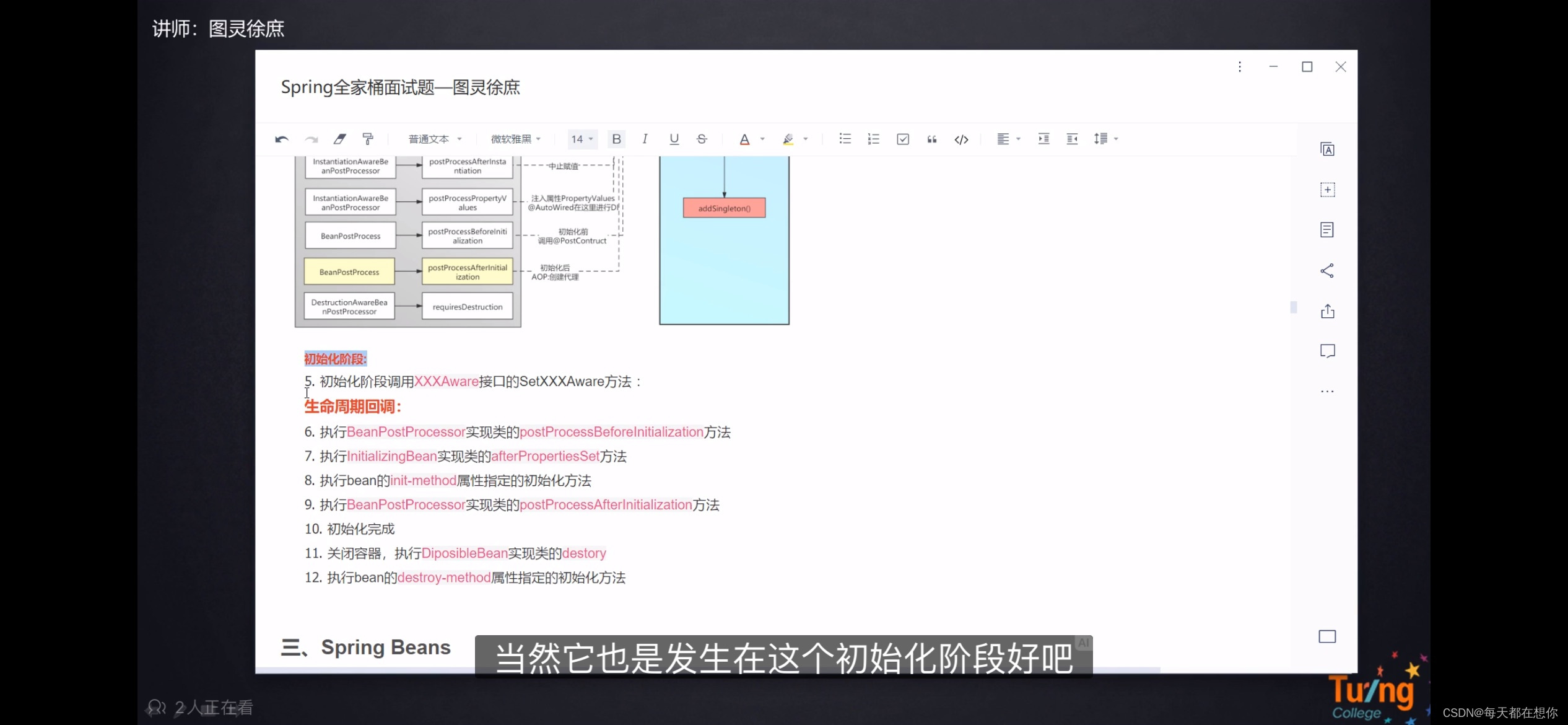The image size is (1568, 725).
Task: Click the DestructionAwareBeanPostProcessor diagram box
Action: pyautogui.click(x=349, y=307)
